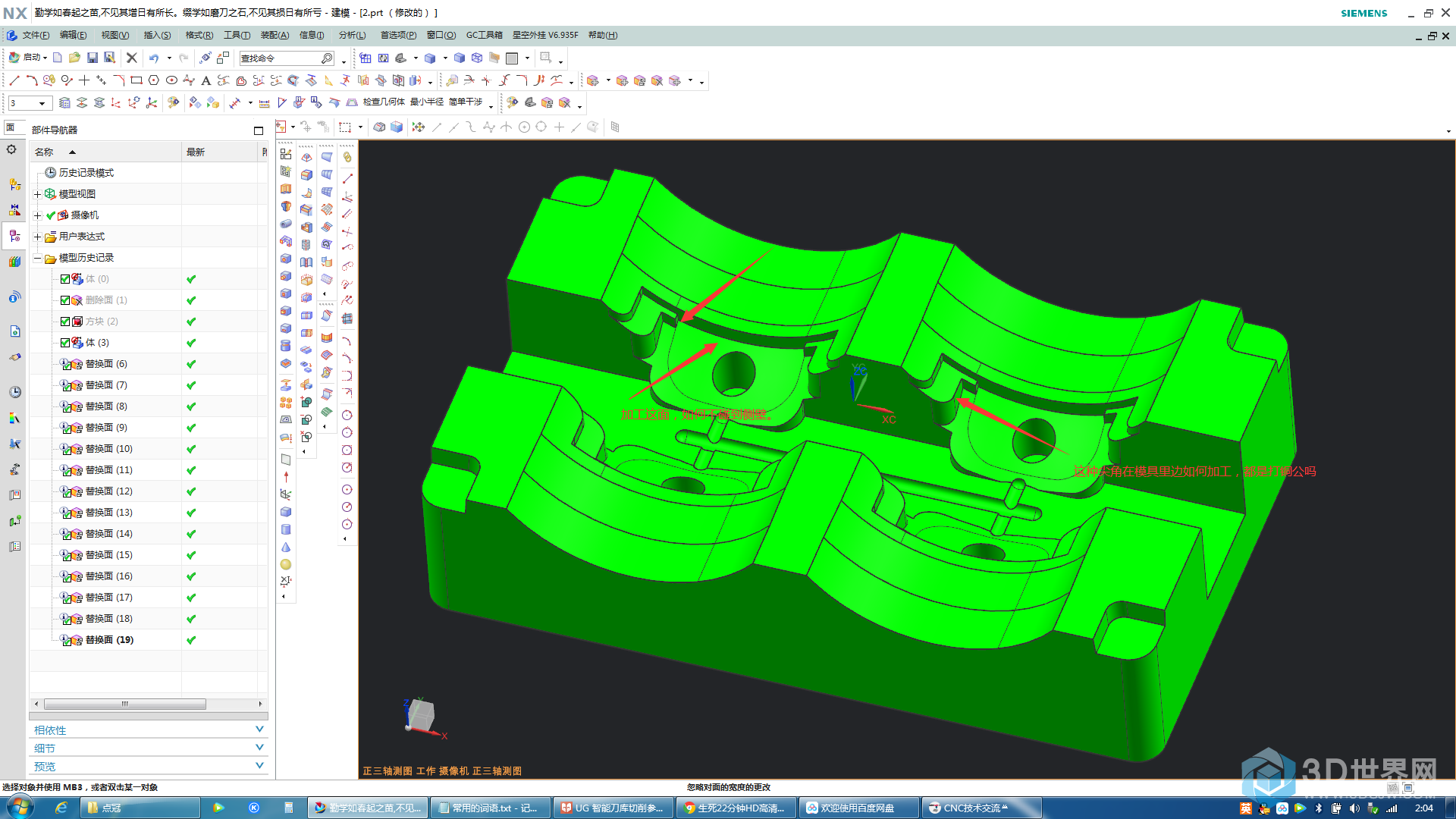Select the Rectangle curve tool
The height and width of the screenshot is (819, 1456).
[x=136, y=80]
